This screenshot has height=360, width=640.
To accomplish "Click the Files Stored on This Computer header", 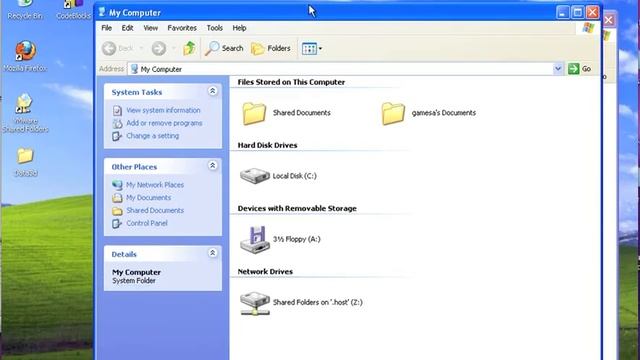I will pos(291,82).
